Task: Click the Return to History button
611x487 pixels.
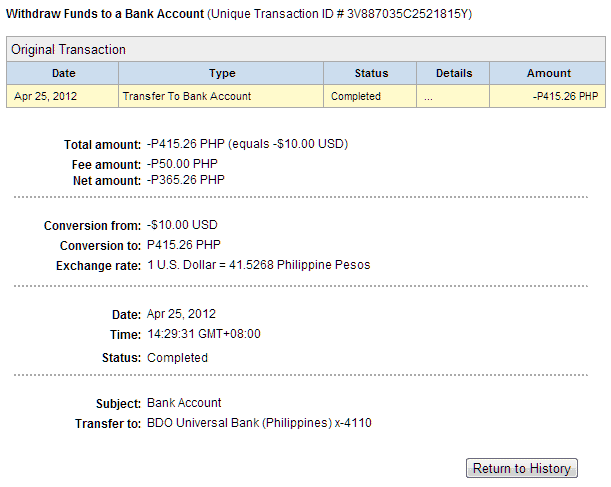Action: (x=522, y=468)
